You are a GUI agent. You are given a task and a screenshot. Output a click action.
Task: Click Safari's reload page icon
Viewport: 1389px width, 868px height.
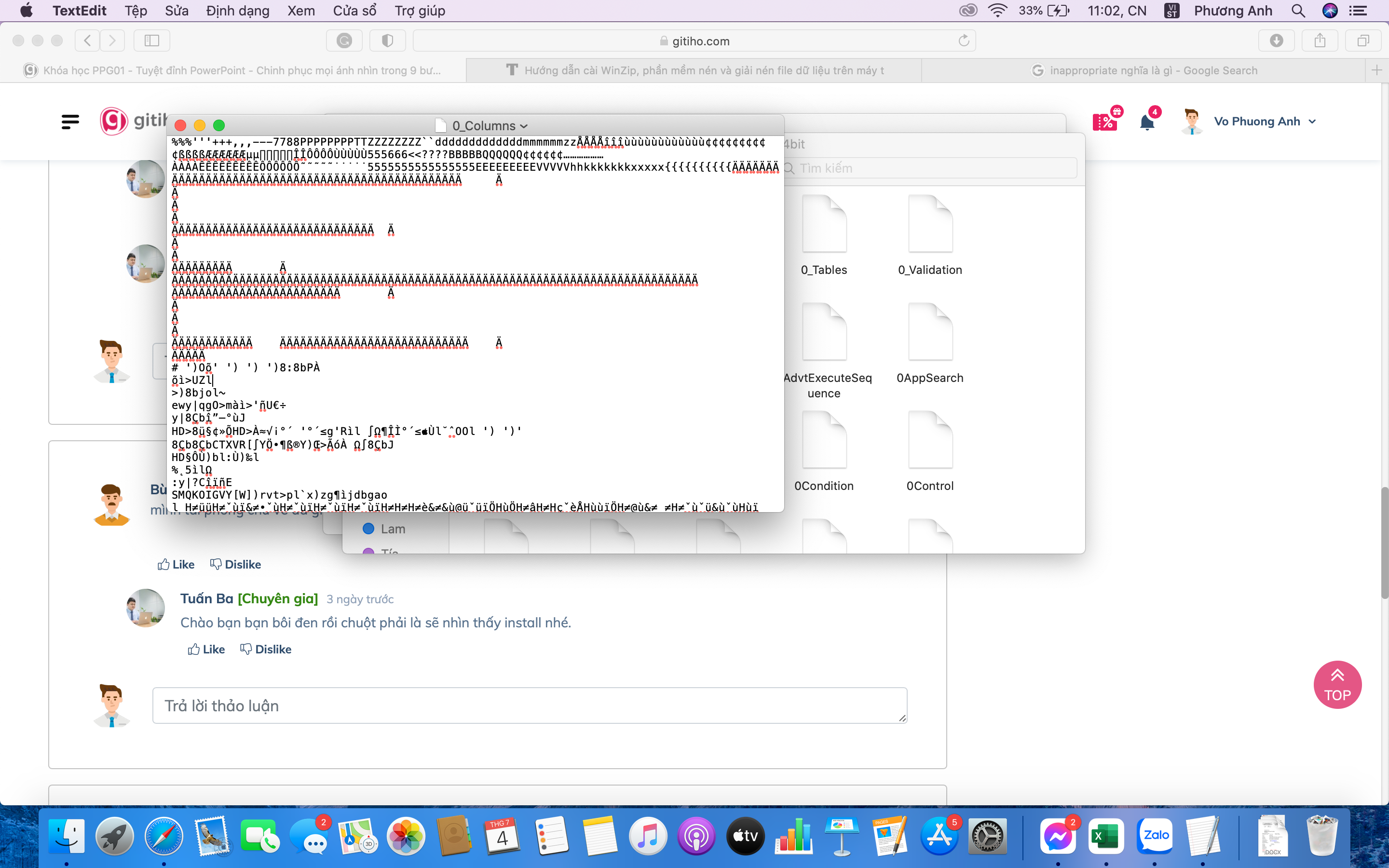(964, 41)
